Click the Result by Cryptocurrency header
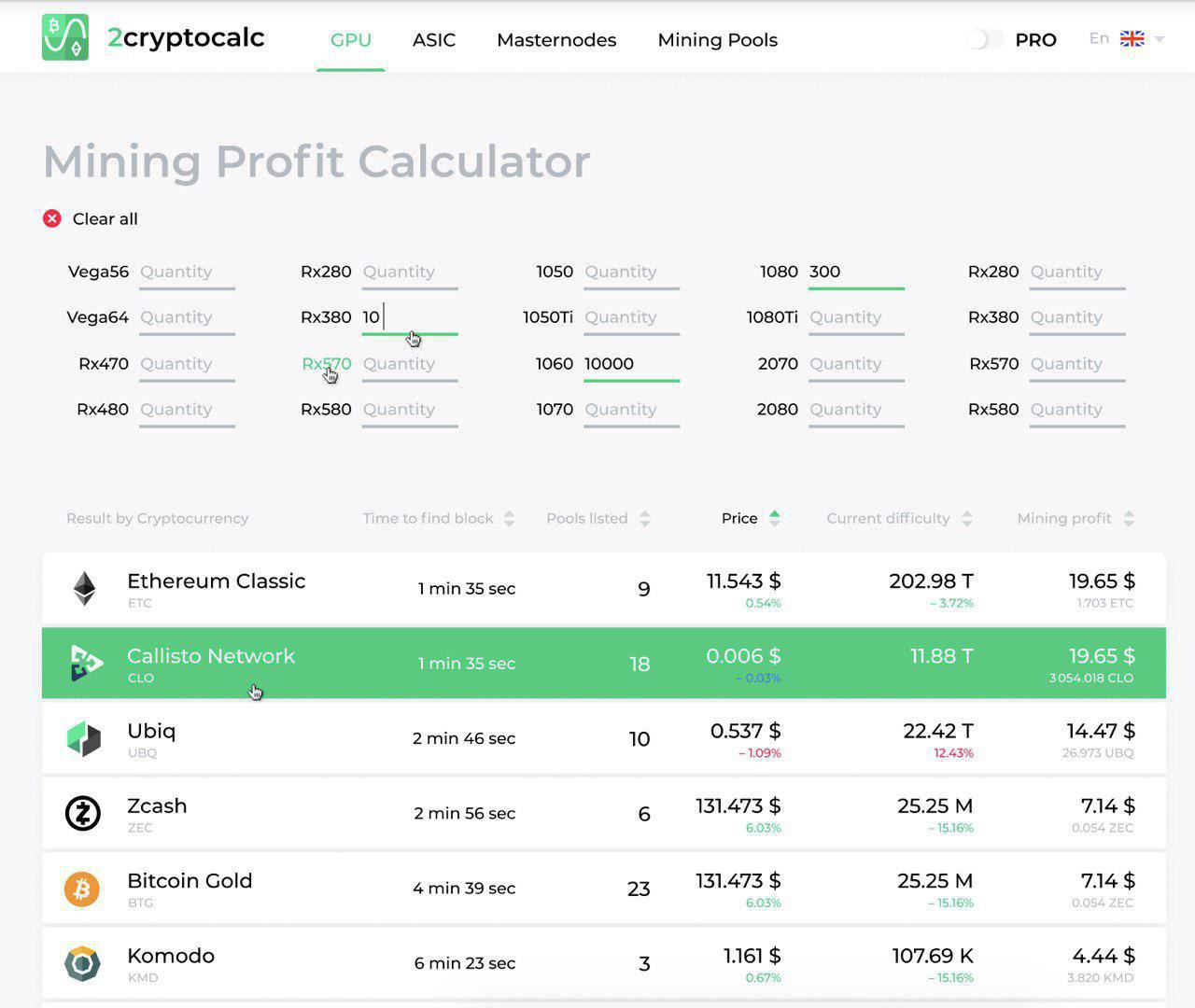 click(158, 518)
